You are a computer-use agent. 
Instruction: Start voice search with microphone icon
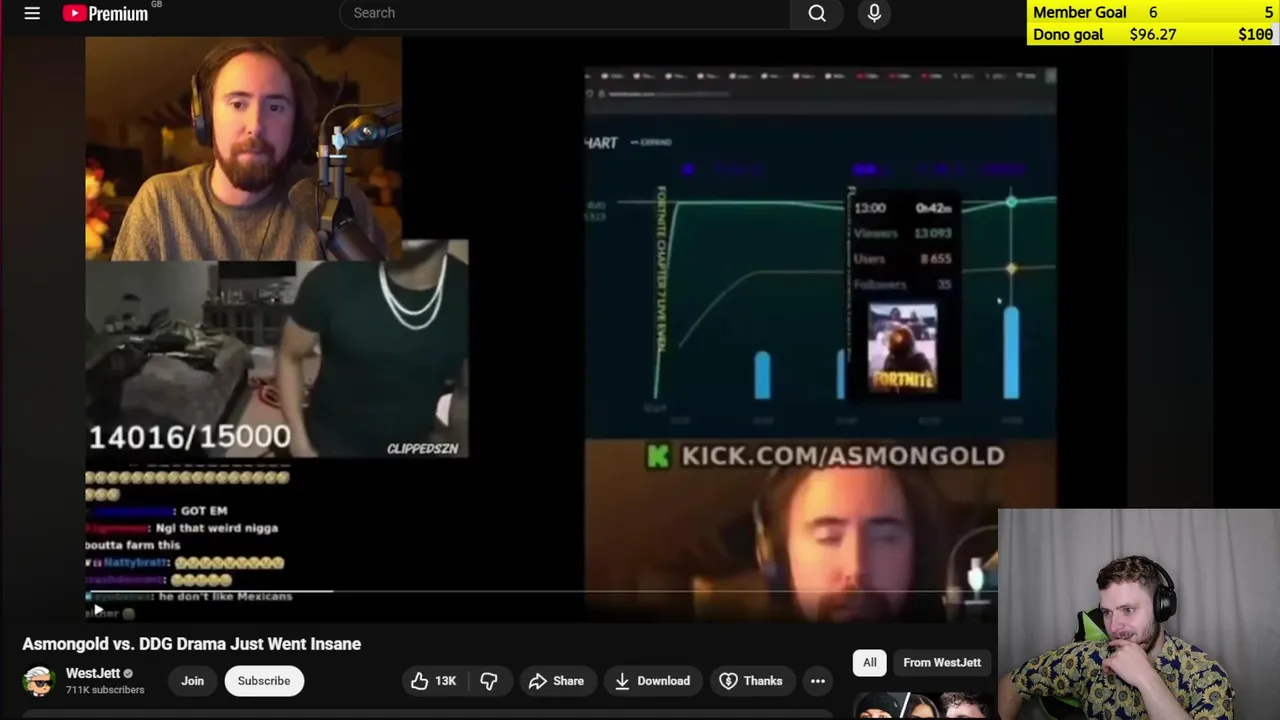874,13
